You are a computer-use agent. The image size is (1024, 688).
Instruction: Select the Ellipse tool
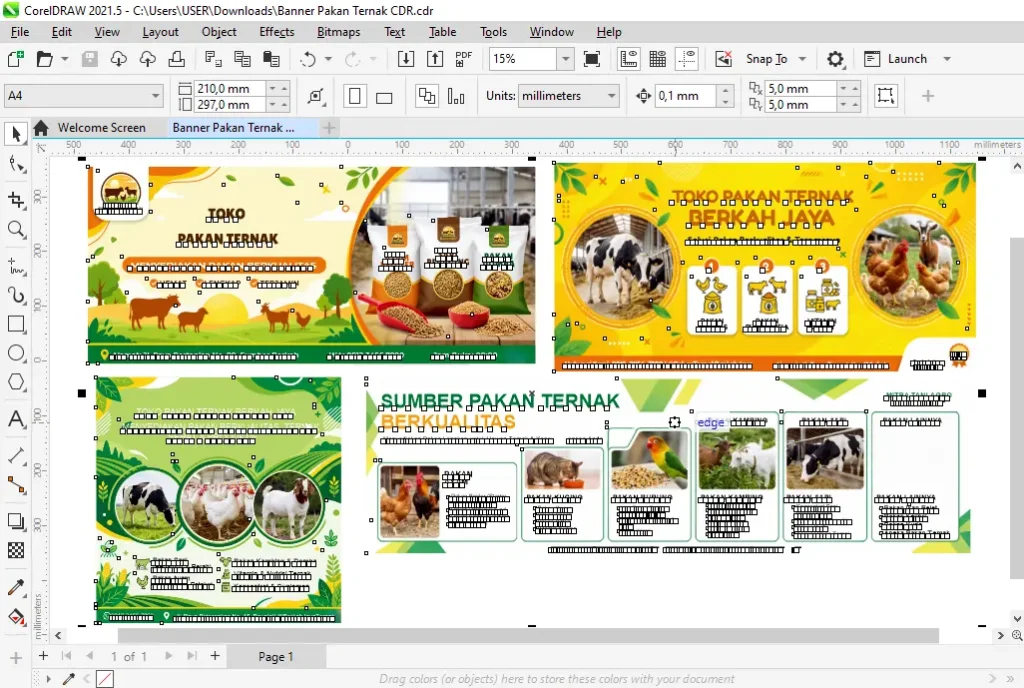(16, 353)
